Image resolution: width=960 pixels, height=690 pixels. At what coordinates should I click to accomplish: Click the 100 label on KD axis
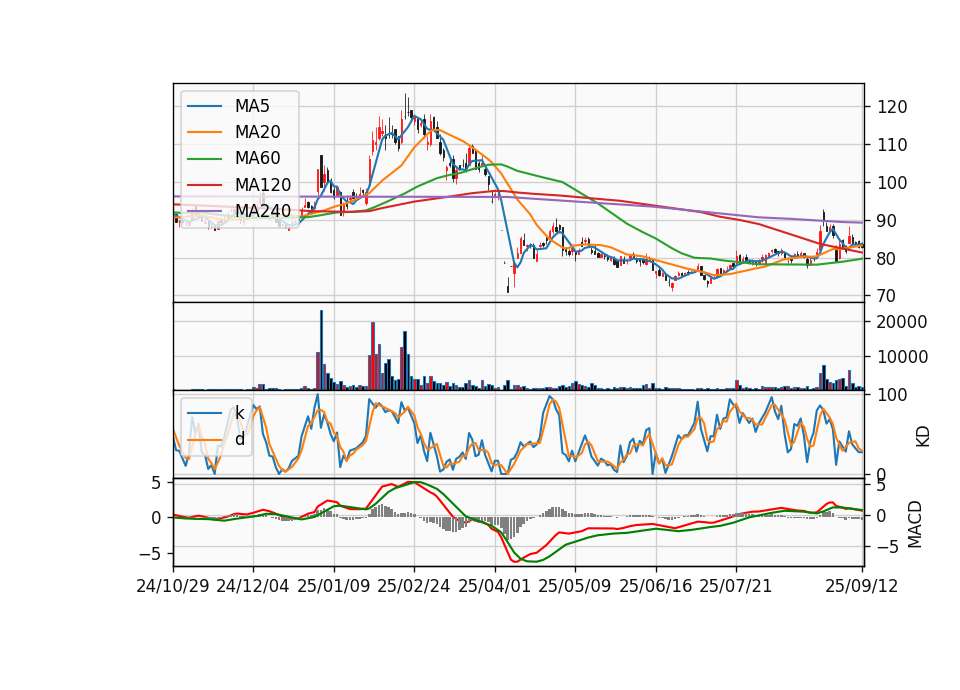pyautogui.click(x=892, y=395)
